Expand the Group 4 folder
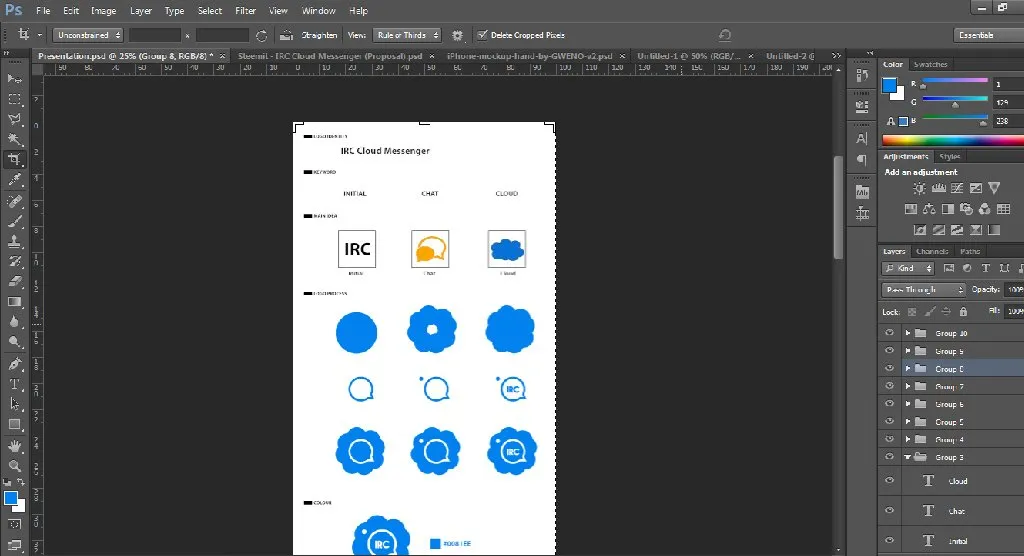 pyautogui.click(x=908, y=439)
